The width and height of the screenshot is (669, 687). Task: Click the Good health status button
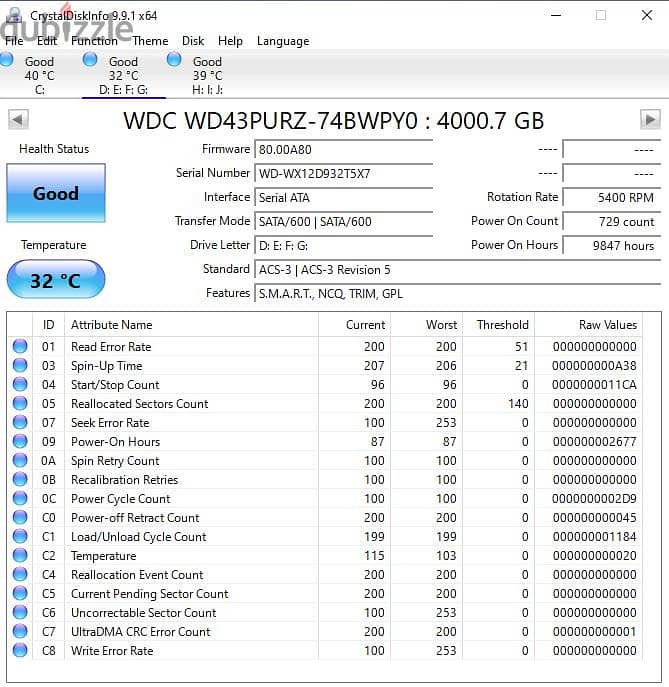click(x=56, y=193)
